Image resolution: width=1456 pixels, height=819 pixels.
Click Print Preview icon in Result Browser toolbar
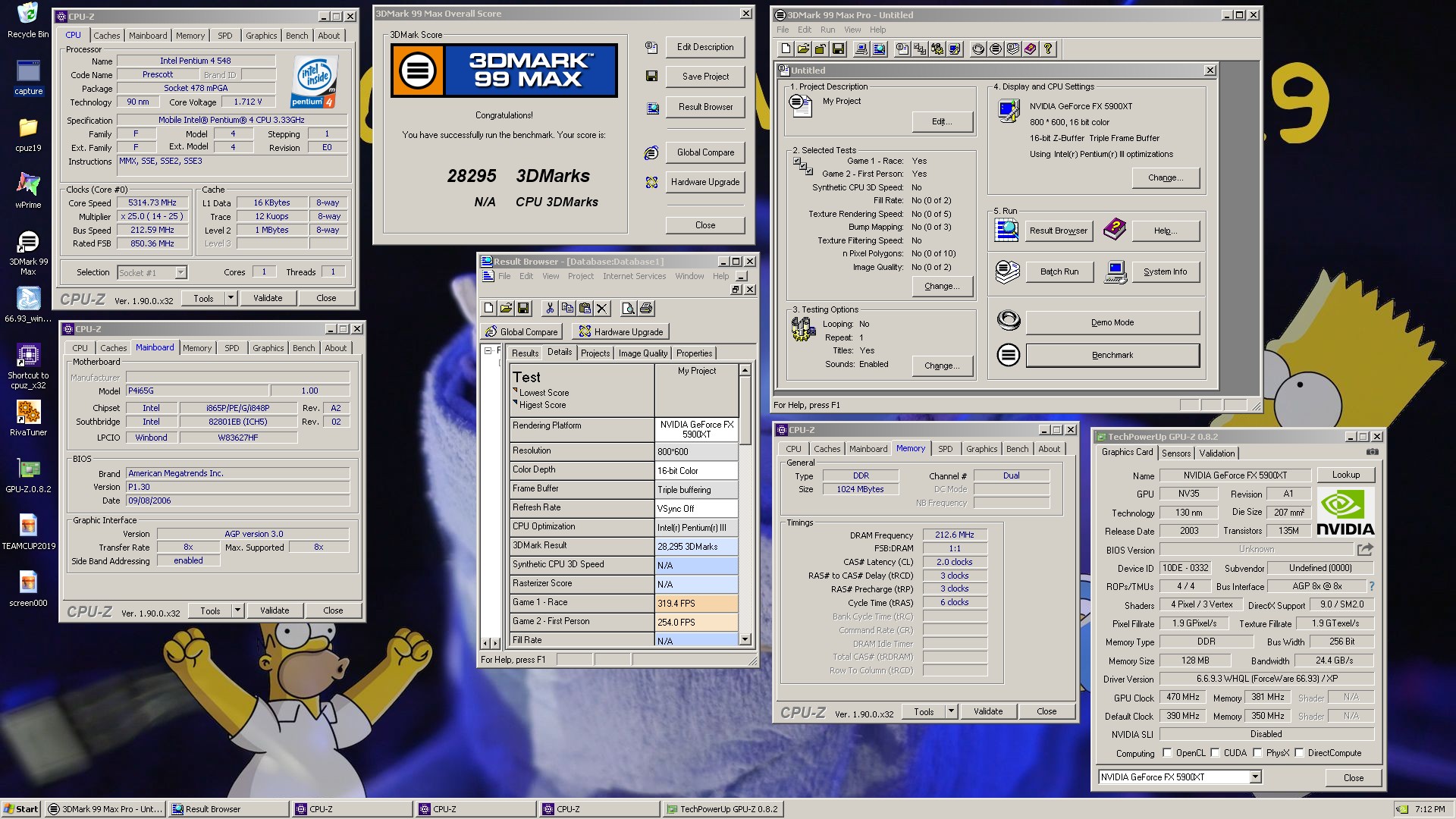[628, 309]
